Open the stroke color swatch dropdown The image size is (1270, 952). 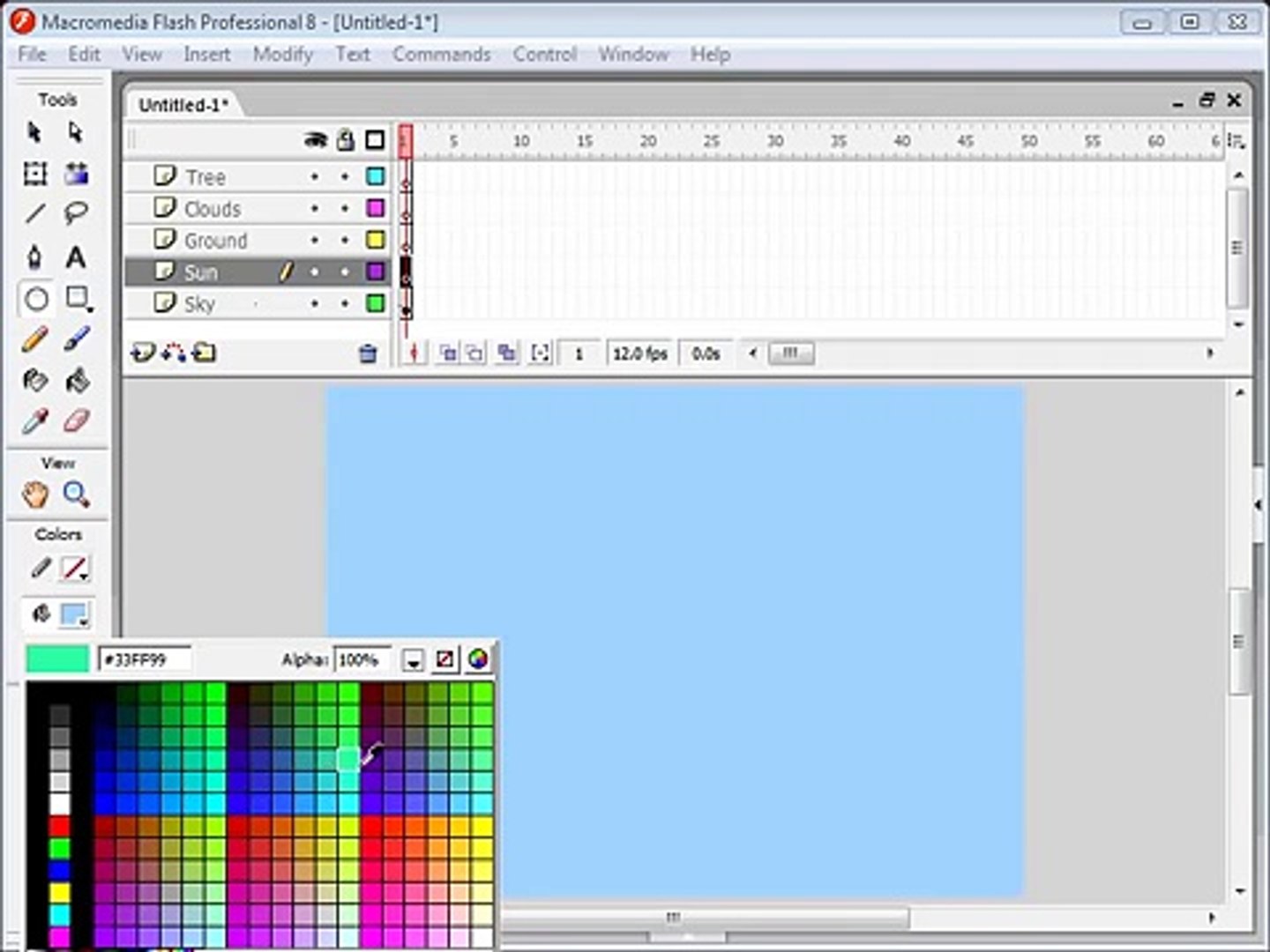coord(76,569)
